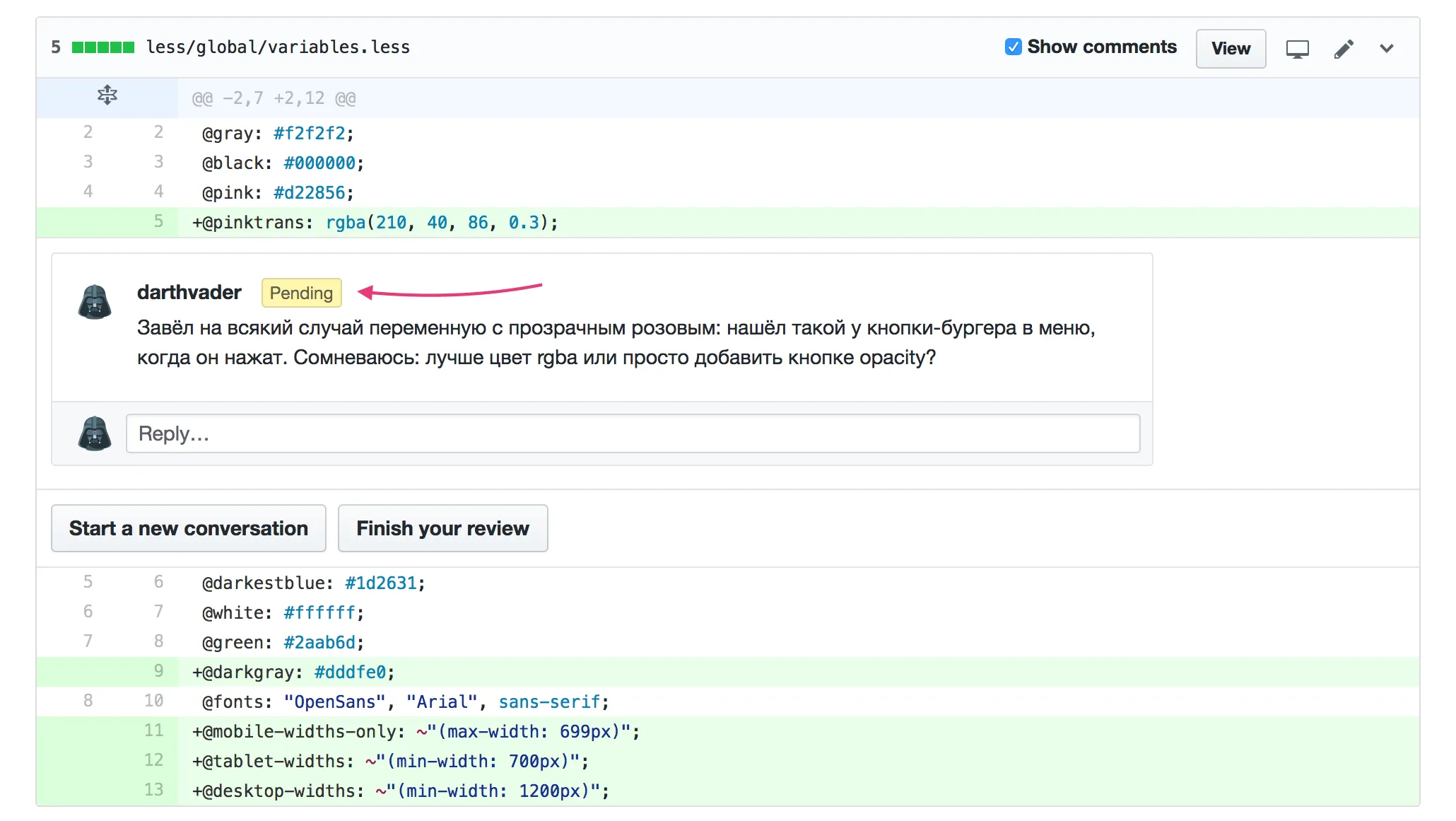This screenshot has width=1456, height=821.
Task: Click darthvader avatar beside the comment
Action: pos(95,302)
